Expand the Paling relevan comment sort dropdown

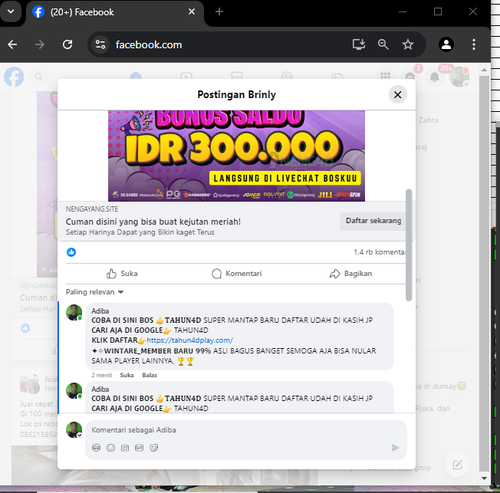point(95,292)
